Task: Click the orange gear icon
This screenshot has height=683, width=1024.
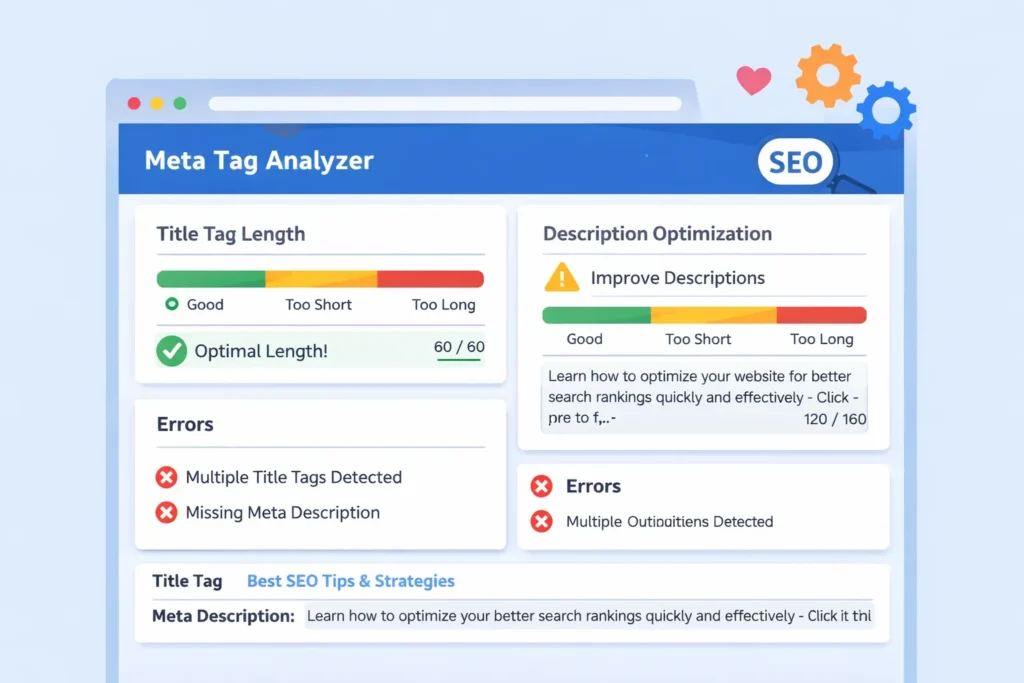Action: click(x=828, y=75)
